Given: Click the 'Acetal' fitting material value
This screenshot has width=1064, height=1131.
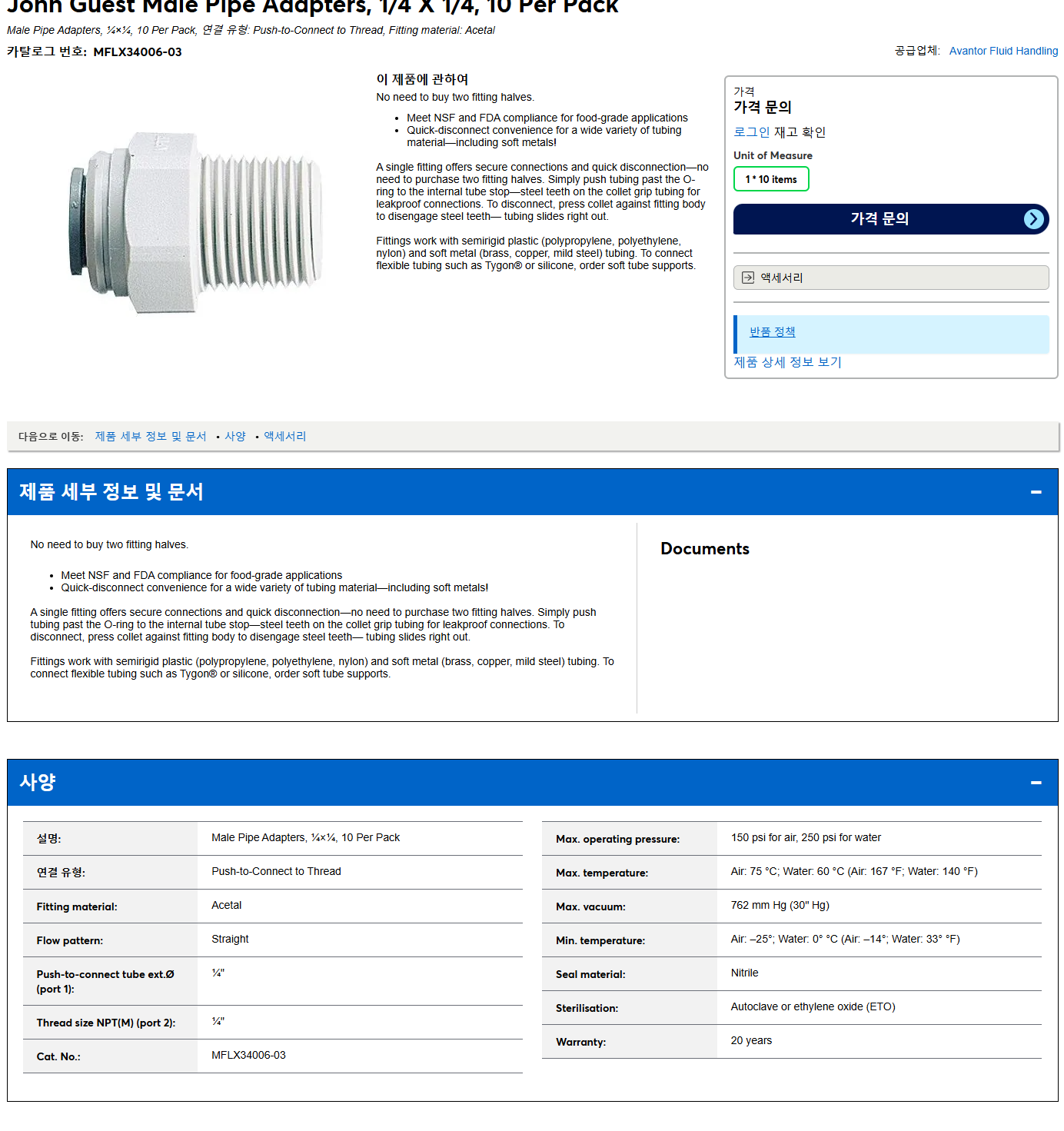Looking at the screenshot, I should point(226,905).
